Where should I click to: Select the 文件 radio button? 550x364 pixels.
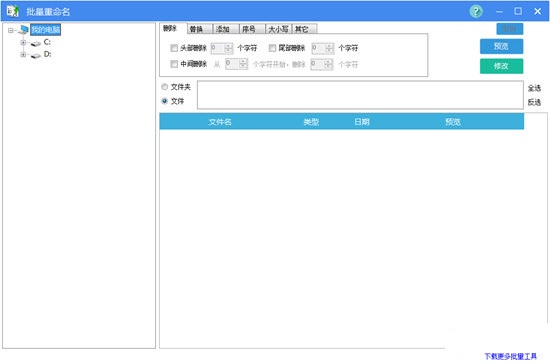(x=165, y=101)
